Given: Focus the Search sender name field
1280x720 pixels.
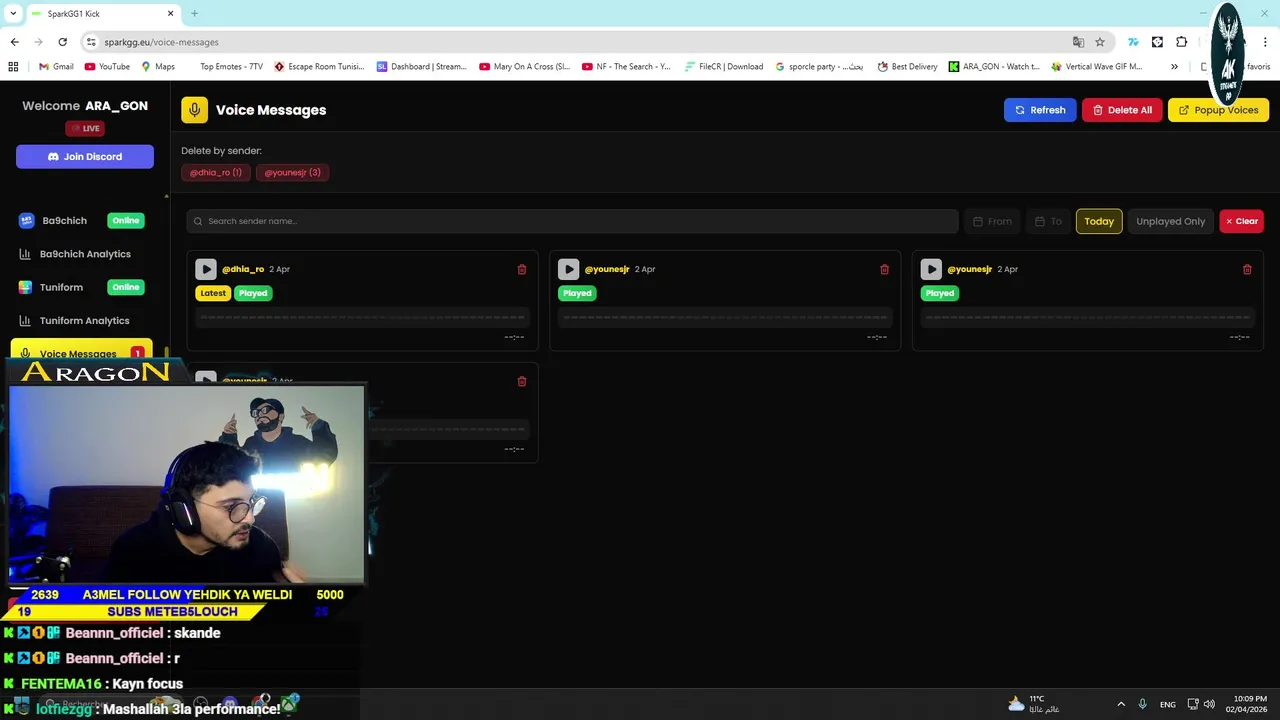Looking at the screenshot, I should tap(572, 221).
